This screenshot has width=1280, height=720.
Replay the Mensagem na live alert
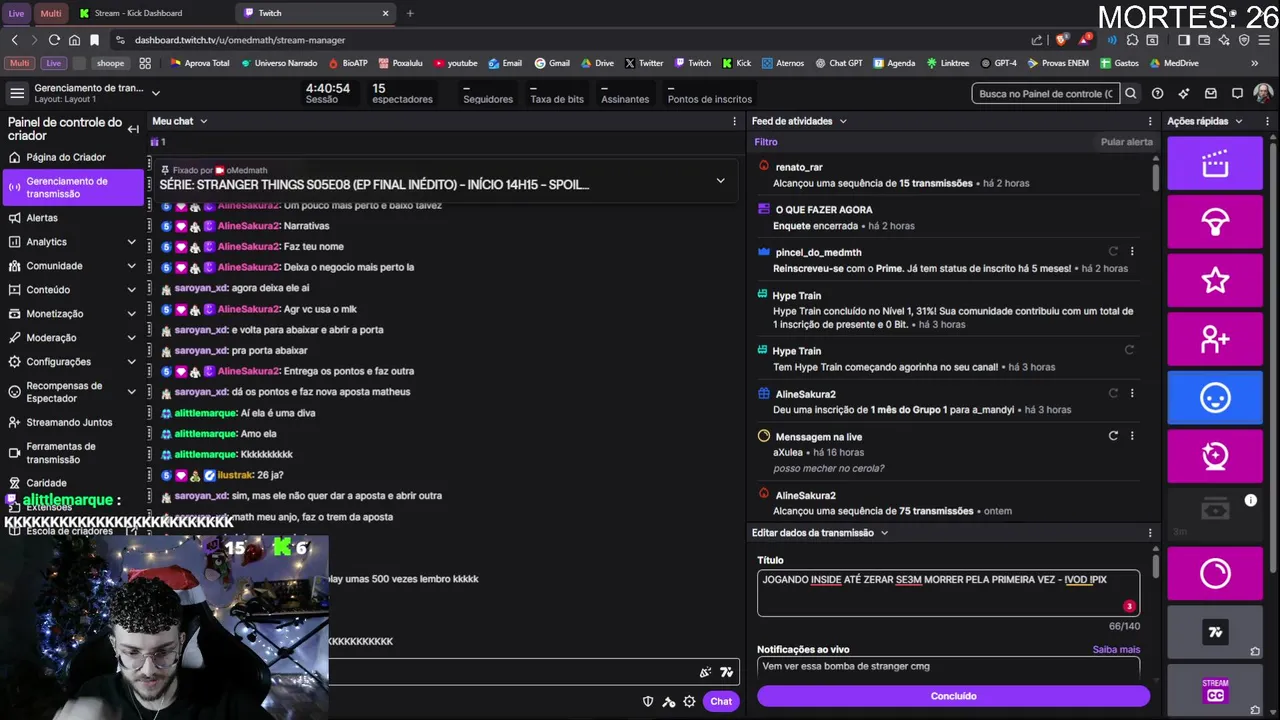1113,436
